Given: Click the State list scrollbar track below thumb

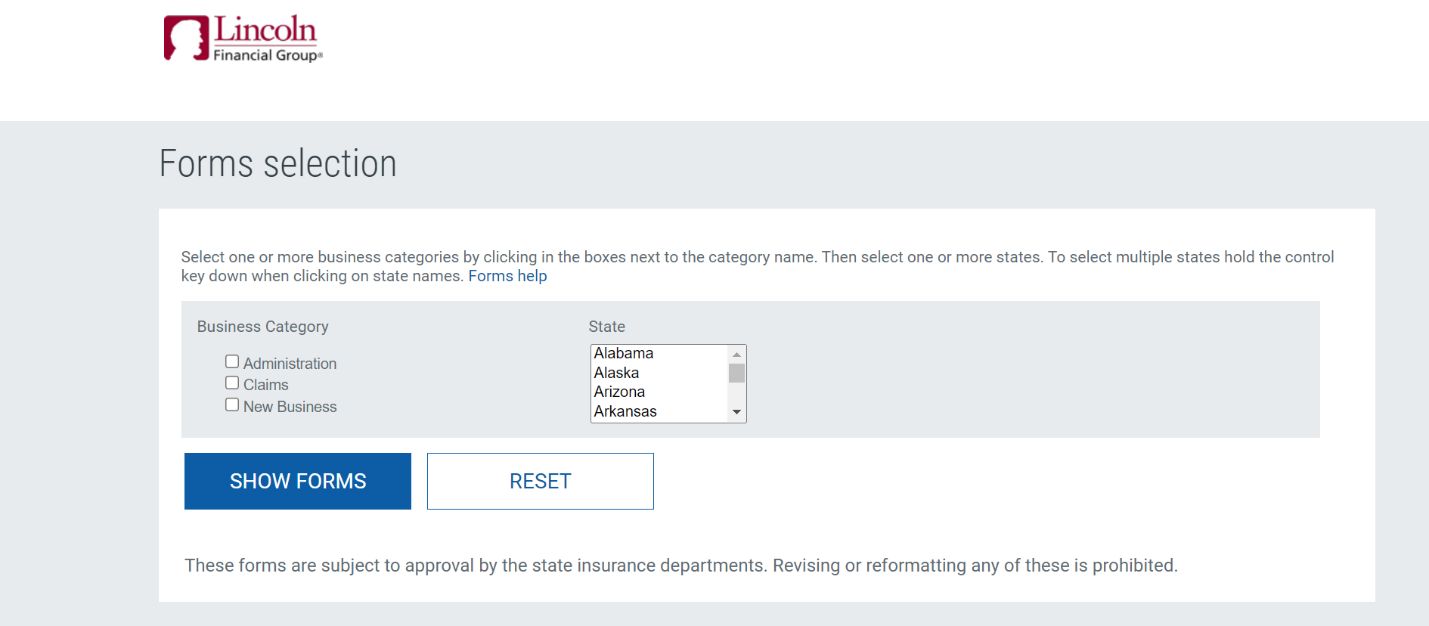Looking at the screenshot, I should coord(737,393).
